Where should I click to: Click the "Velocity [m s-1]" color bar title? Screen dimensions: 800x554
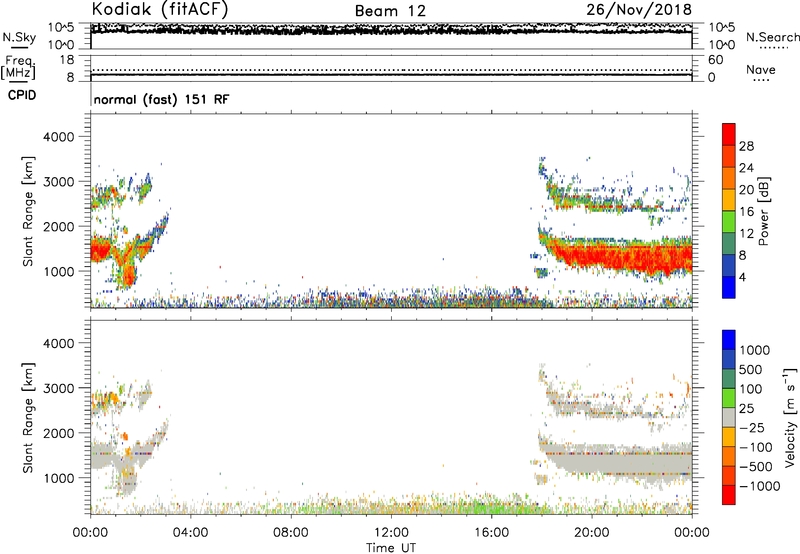pyautogui.click(x=790, y=417)
